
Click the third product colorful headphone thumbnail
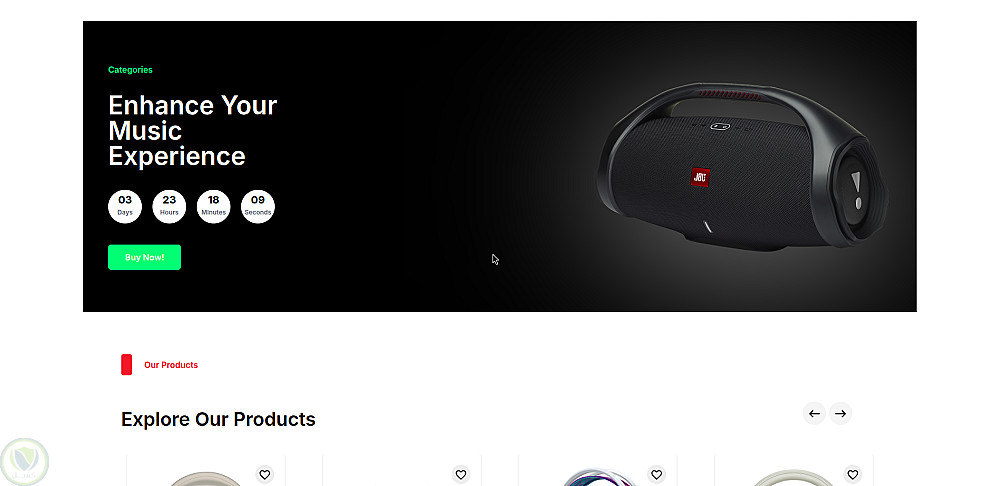click(599, 477)
